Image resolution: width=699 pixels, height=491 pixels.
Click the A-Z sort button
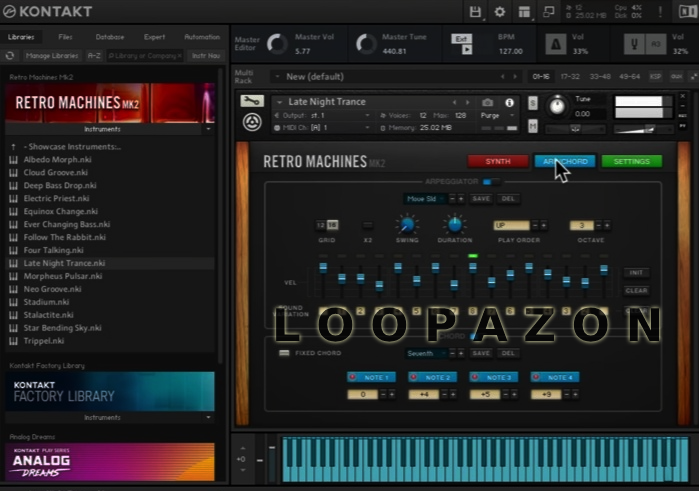click(94, 56)
